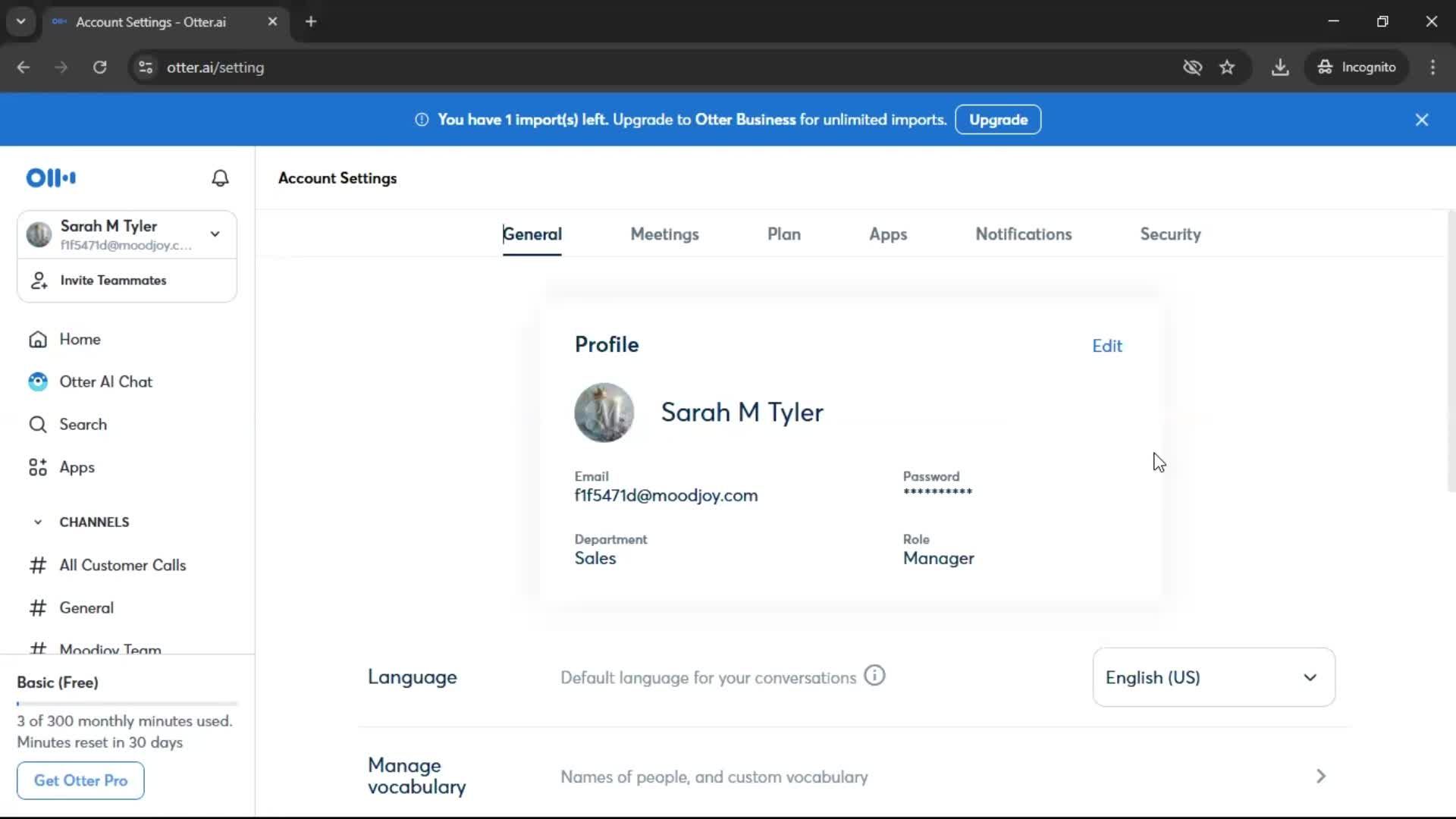The width and height of the screenshot is (1456, 819).
Task: Open Otter AI Chat
Action: 90,381
